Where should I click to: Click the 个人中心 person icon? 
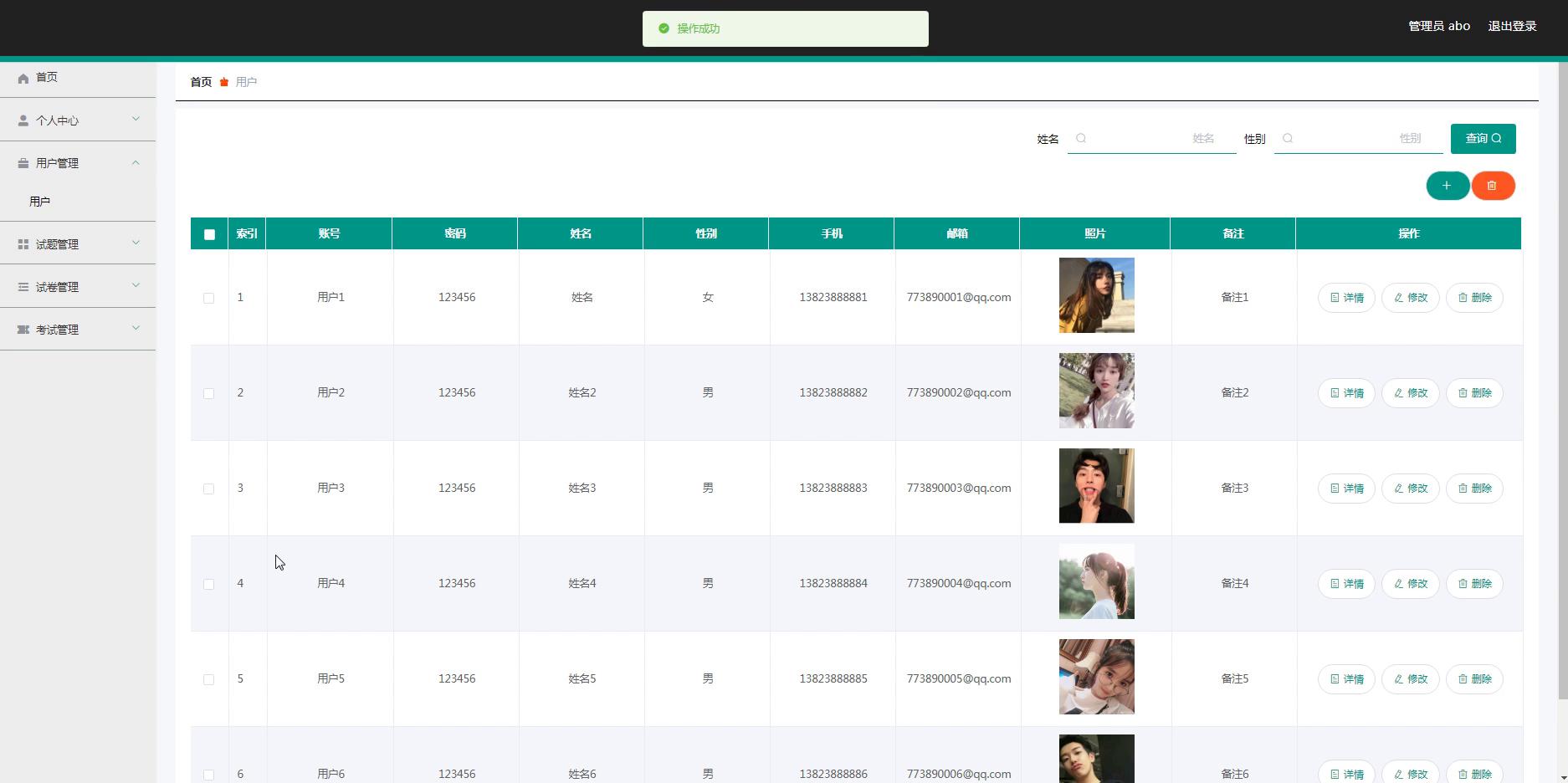click(x=23, y=120)
